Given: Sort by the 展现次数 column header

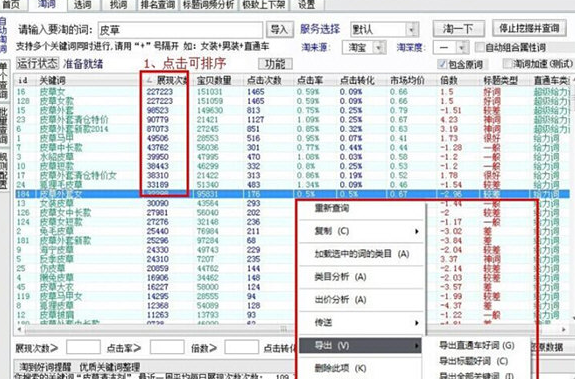Looking at the screenshot, I should [167, 80].
